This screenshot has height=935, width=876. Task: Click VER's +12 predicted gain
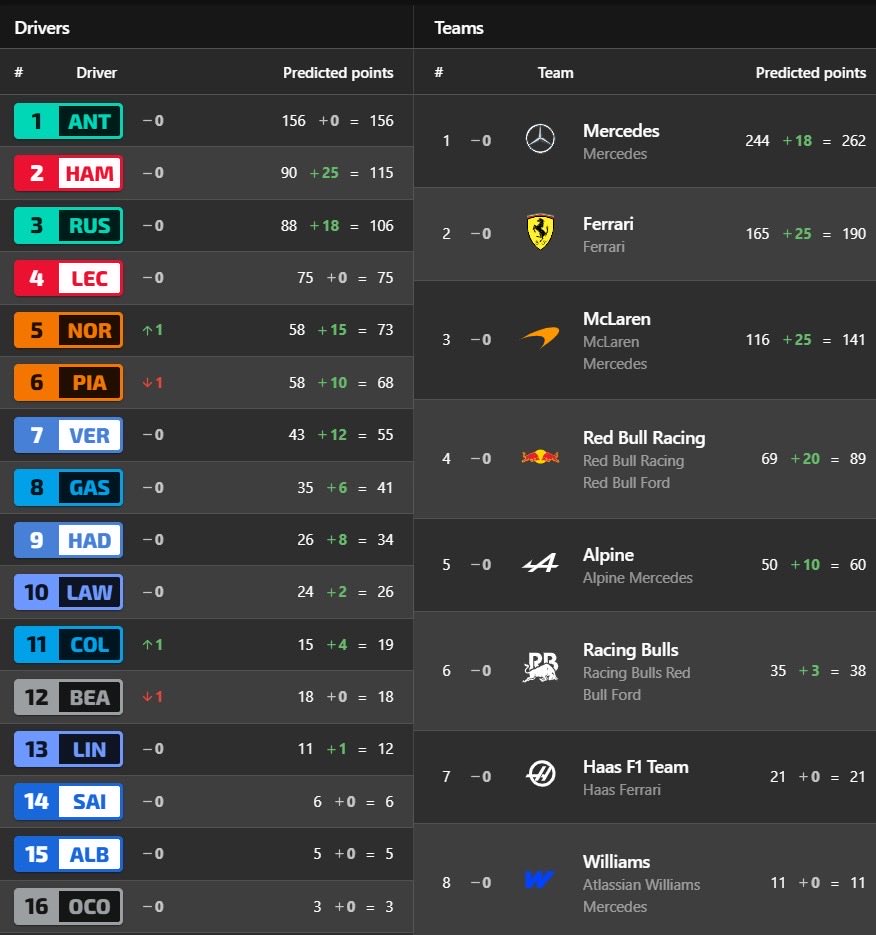tap(332, 435)
